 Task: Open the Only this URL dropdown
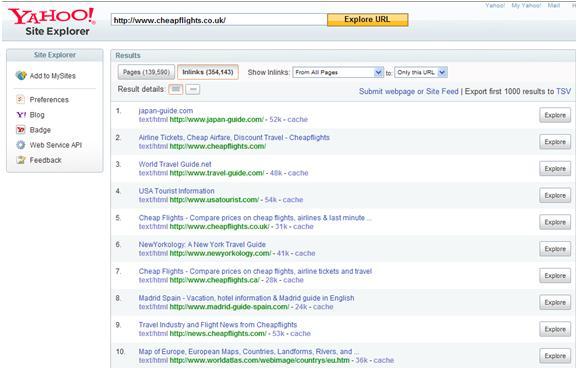click(x=421, y=72)
